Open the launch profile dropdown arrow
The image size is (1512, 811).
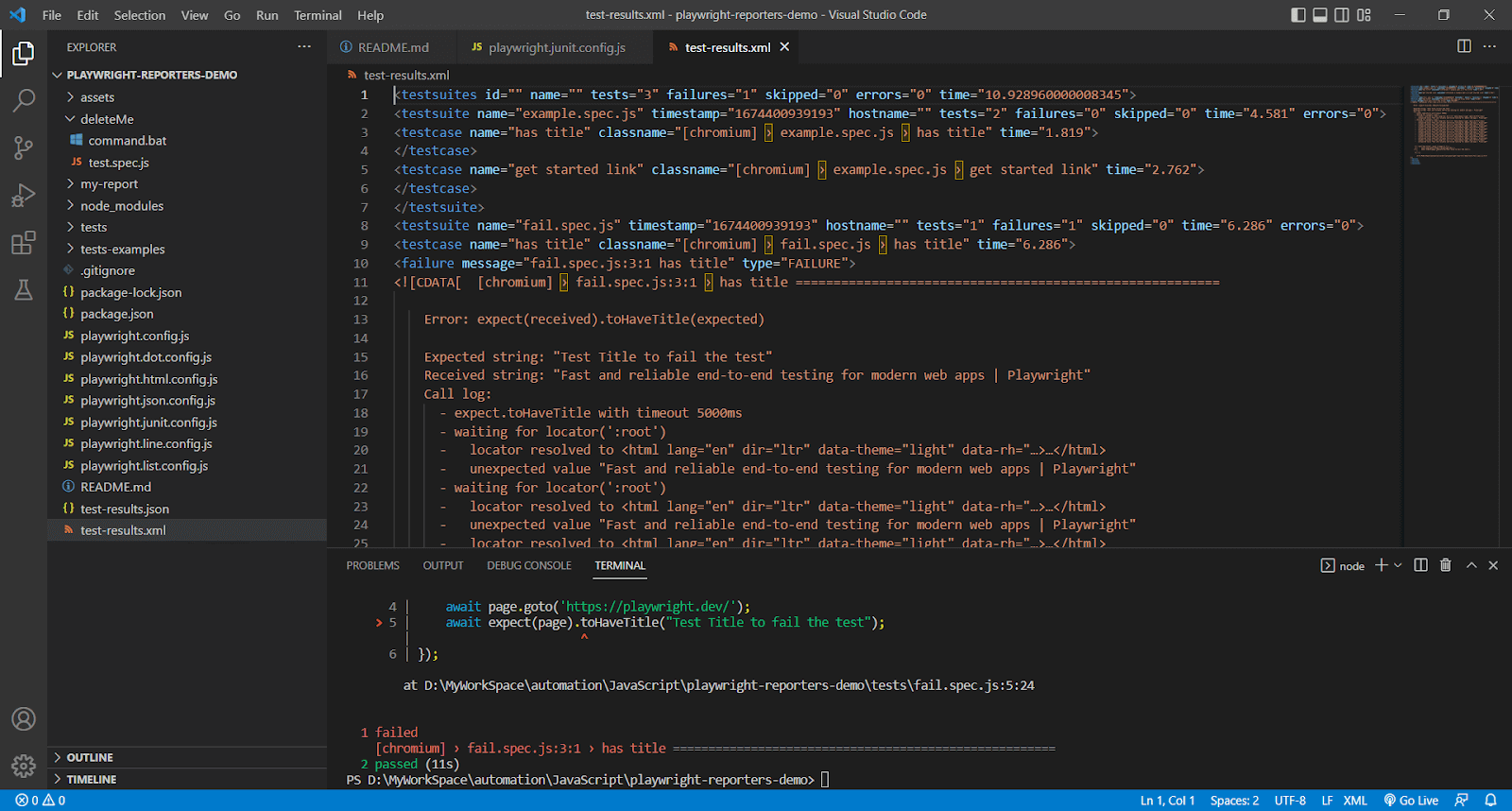(1398, 565)
